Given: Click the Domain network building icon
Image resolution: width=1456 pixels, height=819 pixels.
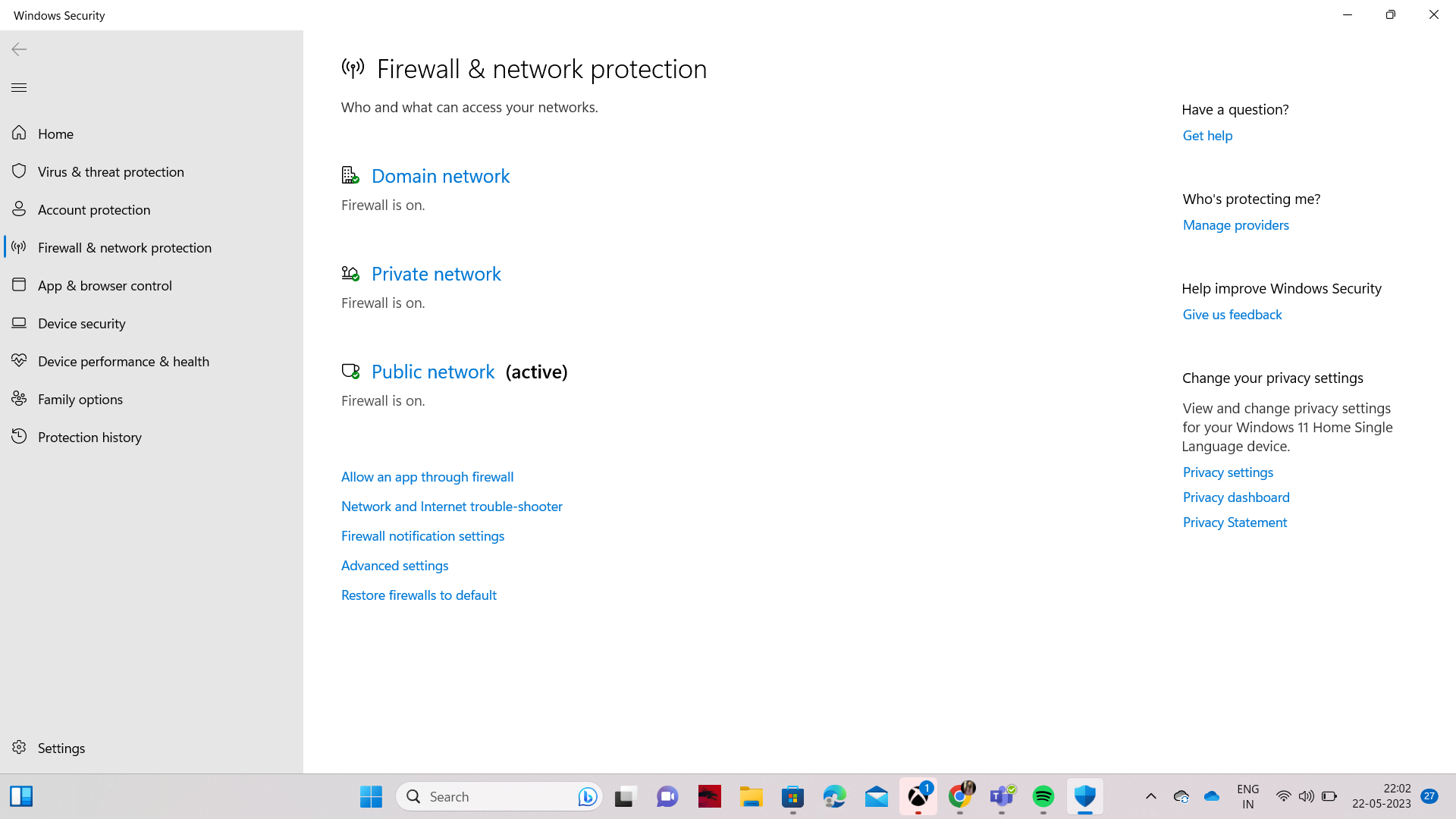Looking at the screenshot, I should [350, 175].
